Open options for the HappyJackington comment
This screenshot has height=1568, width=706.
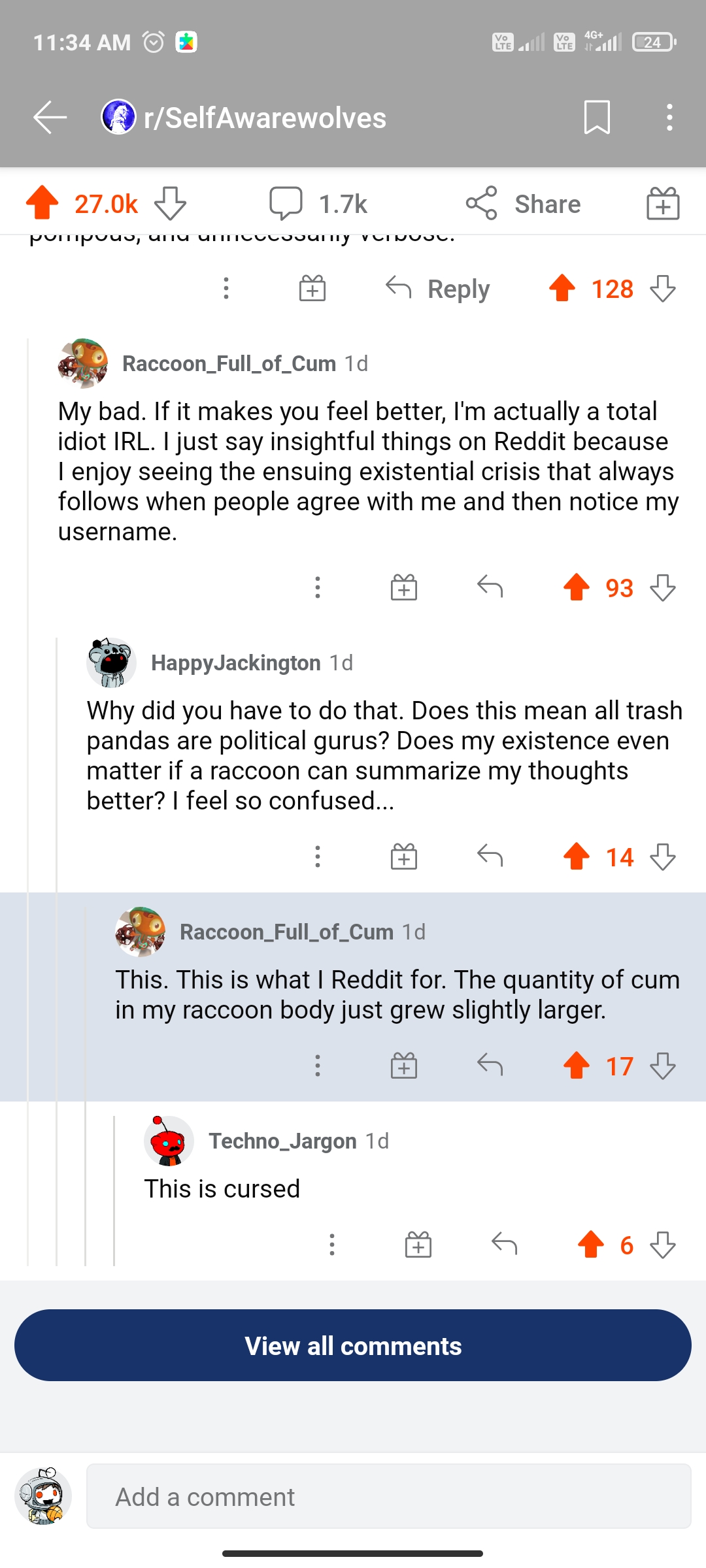[318, 857]
